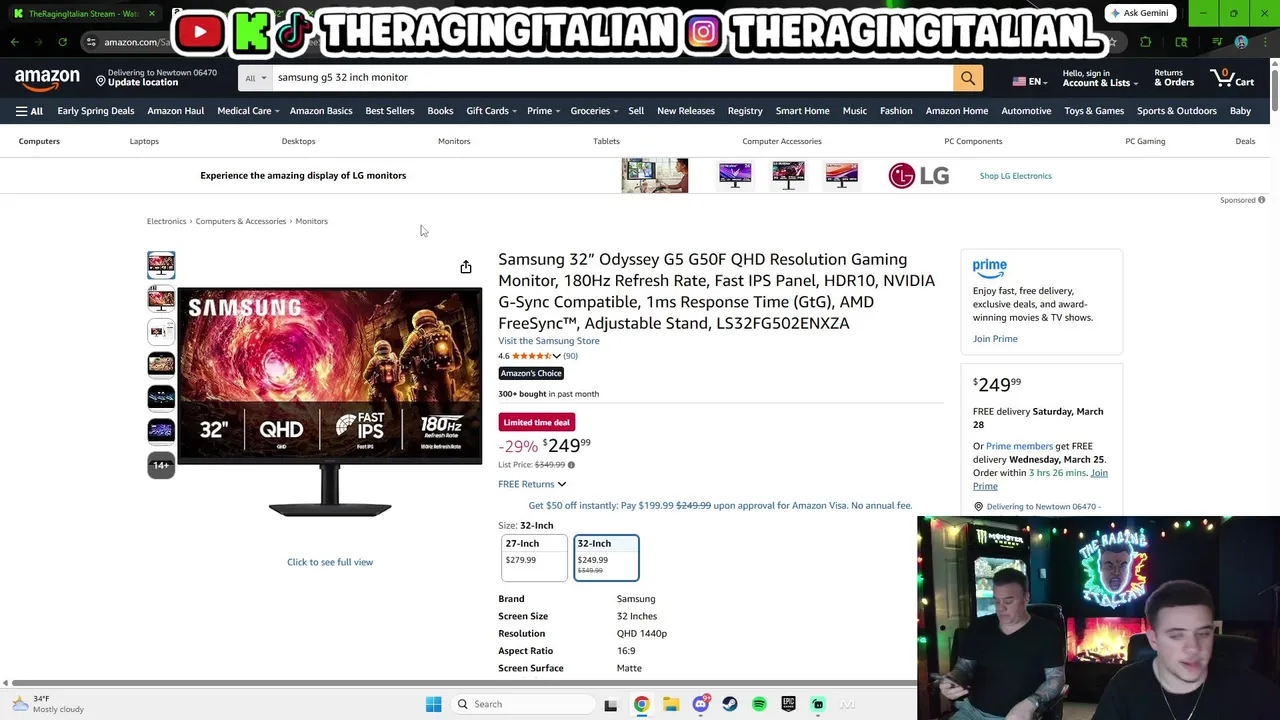Open the shopping cart icon
The image size is (1280, 720).
[1232, 78]
